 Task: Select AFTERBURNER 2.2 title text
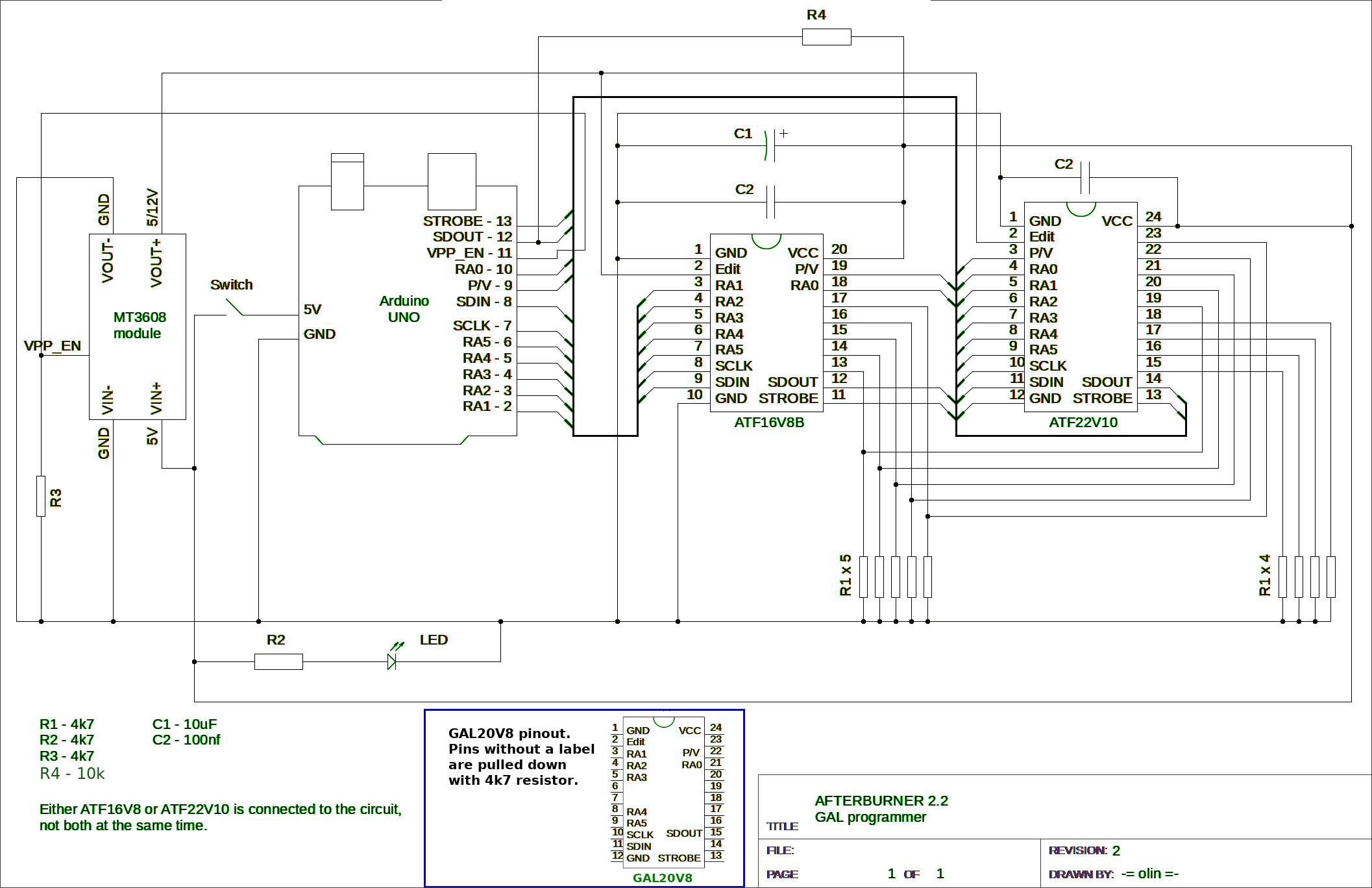click(x=881, y=801)
